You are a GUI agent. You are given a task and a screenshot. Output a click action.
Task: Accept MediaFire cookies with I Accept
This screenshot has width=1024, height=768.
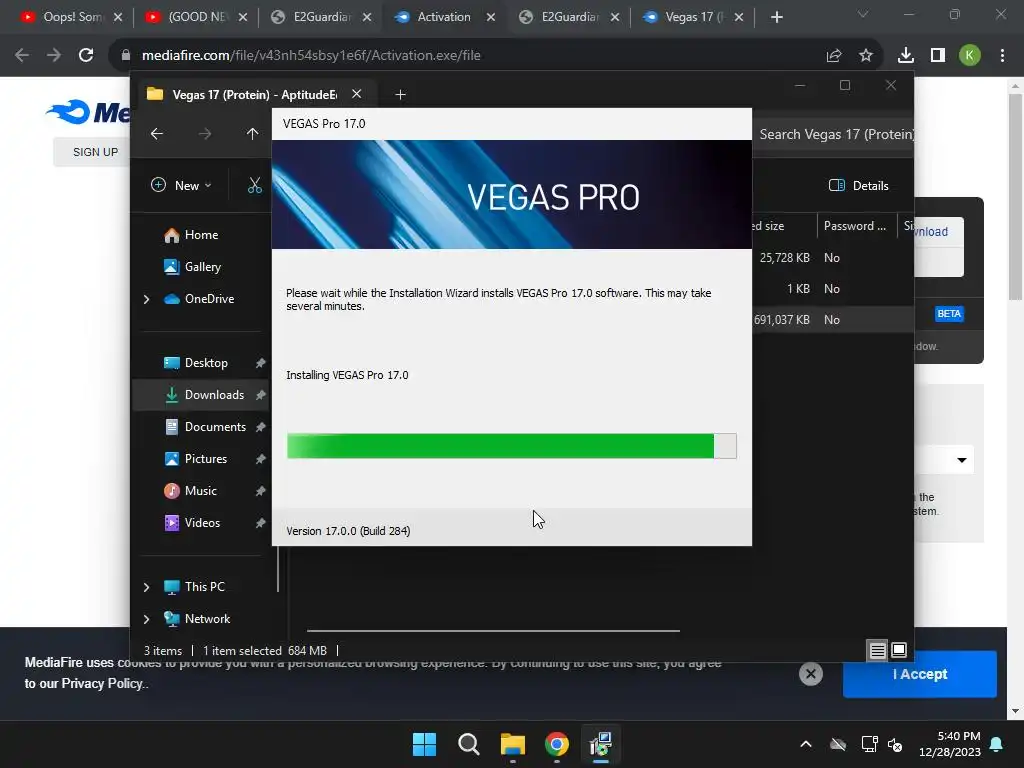tap(920, 674)
